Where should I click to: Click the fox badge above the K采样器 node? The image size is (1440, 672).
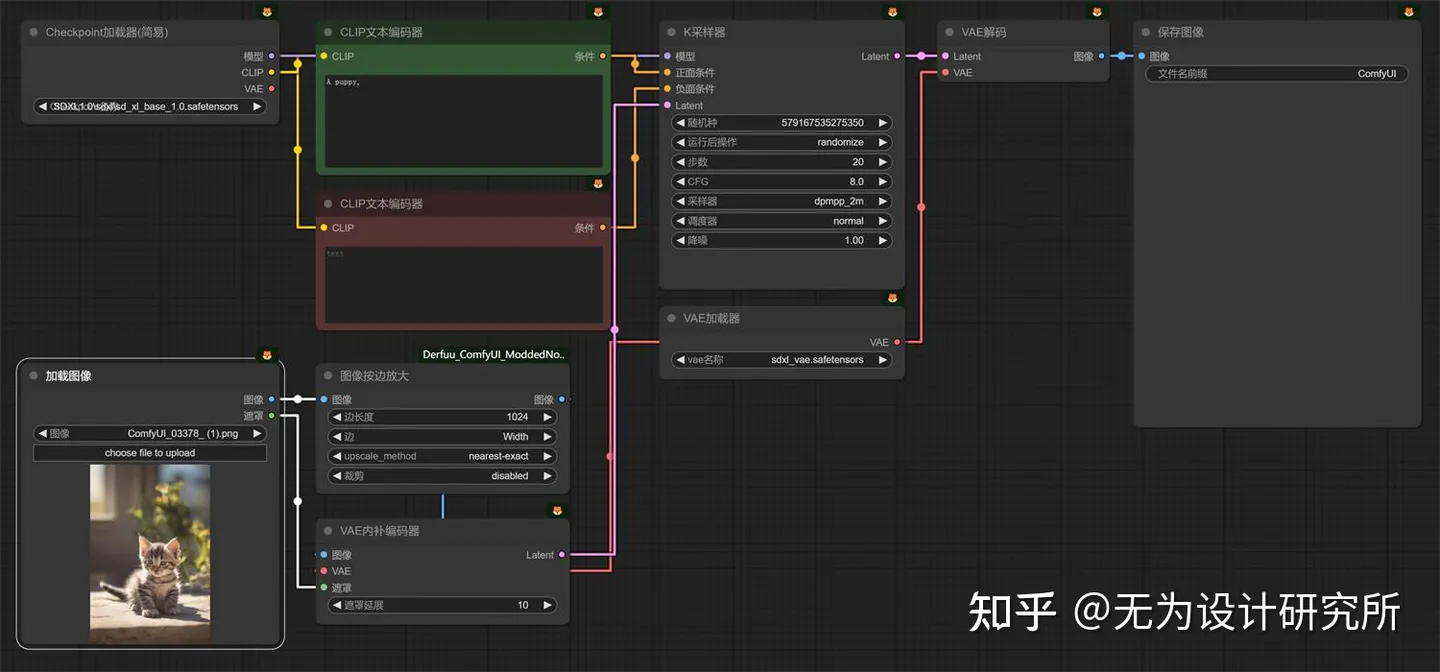coord(893,12)
